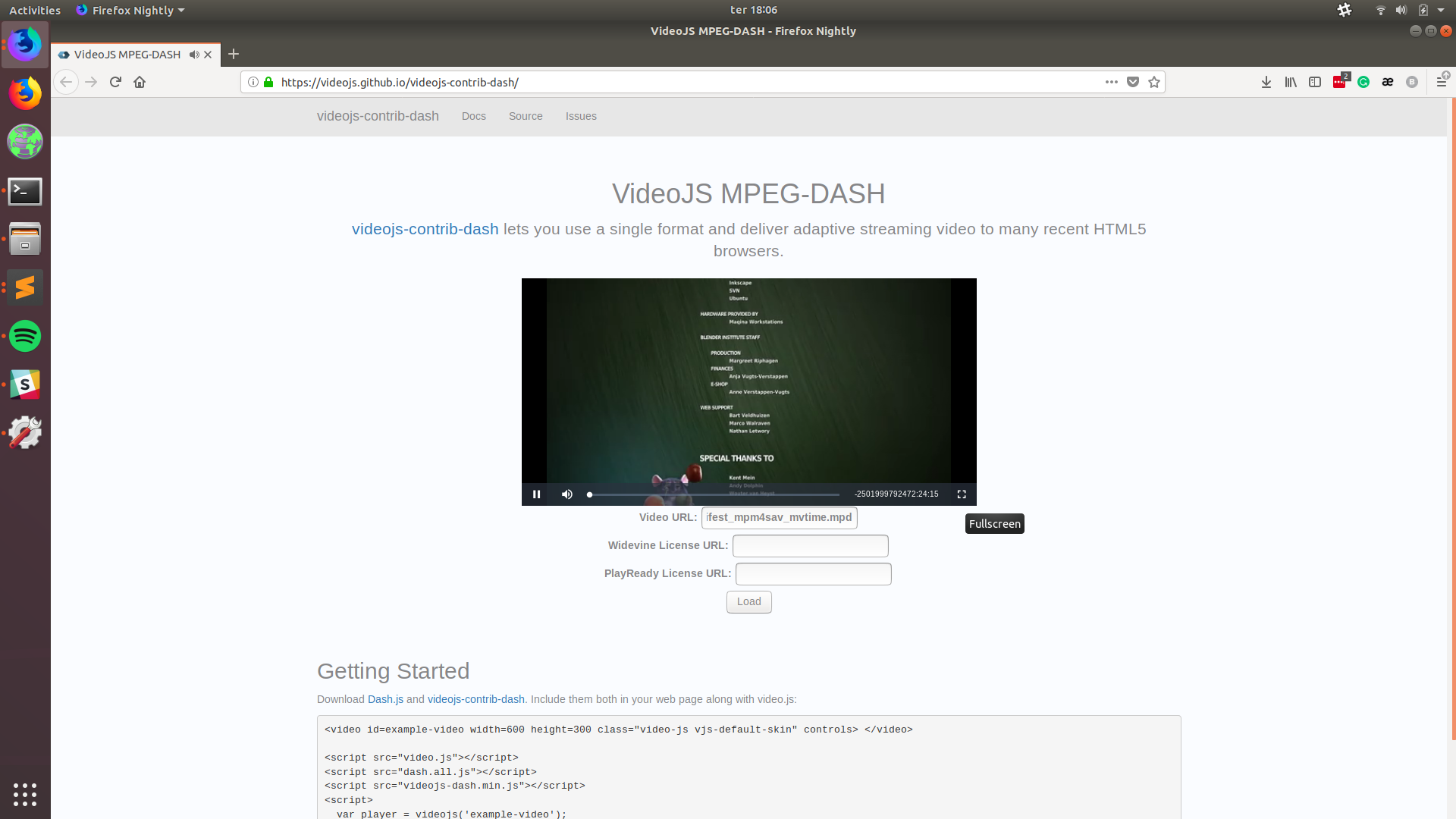Mute the video with the player's volume button
Viewport: 1456px width, 819px height.
coord(566,494)
